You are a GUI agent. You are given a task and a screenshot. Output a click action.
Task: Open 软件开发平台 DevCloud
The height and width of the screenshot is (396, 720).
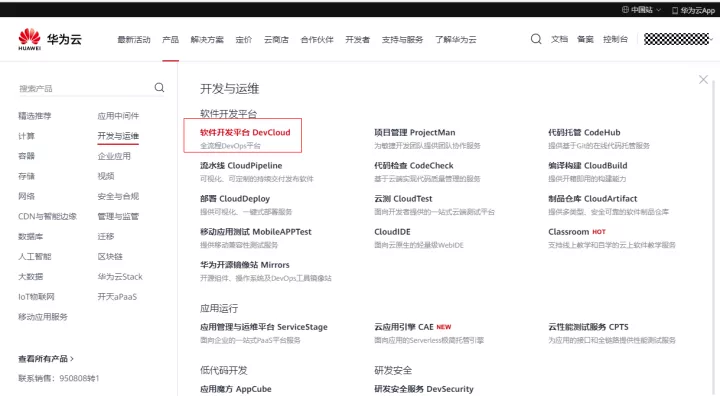[x=245, y=132]
